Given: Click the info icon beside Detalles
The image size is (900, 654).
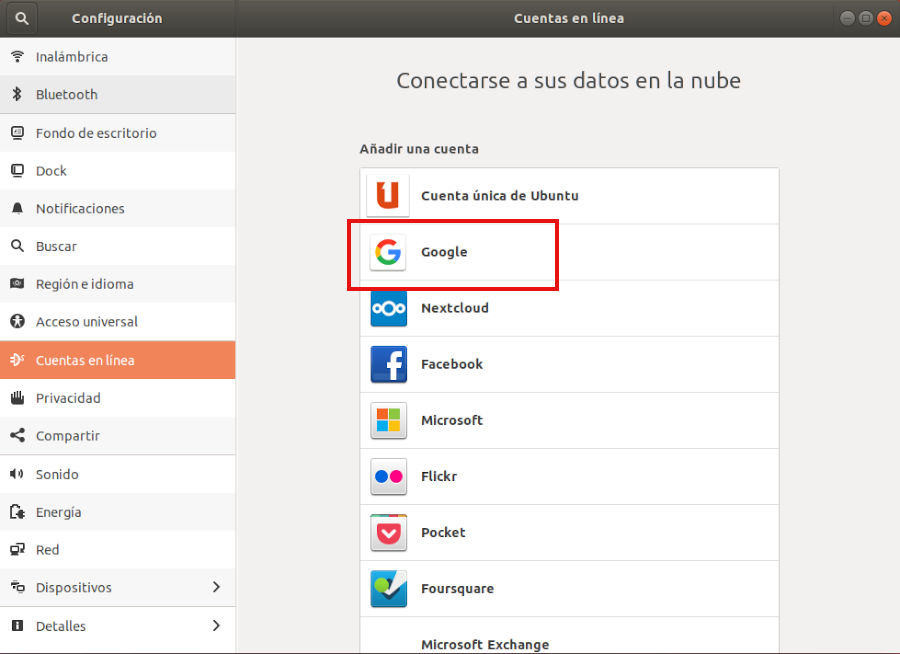Looking at the screenshot, I should pyautogui.click(x=18, y=625).
